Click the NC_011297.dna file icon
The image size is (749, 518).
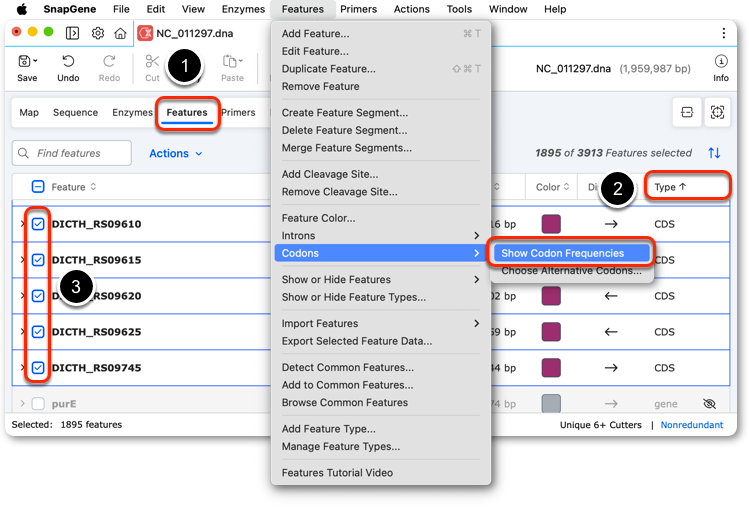coord(145,33)
